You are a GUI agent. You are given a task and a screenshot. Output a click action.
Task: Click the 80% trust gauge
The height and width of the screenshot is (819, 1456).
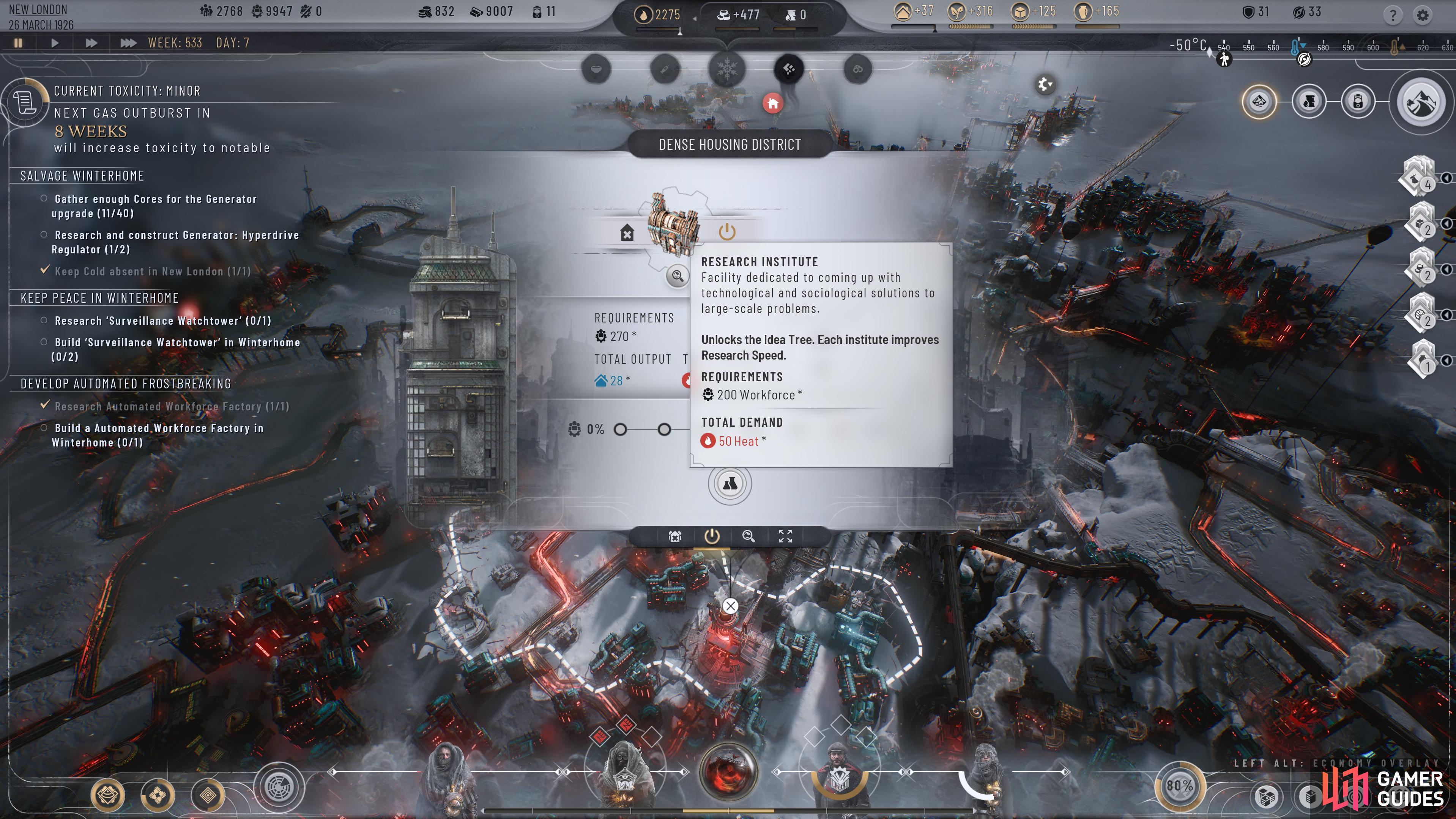tap(1180, 786)
